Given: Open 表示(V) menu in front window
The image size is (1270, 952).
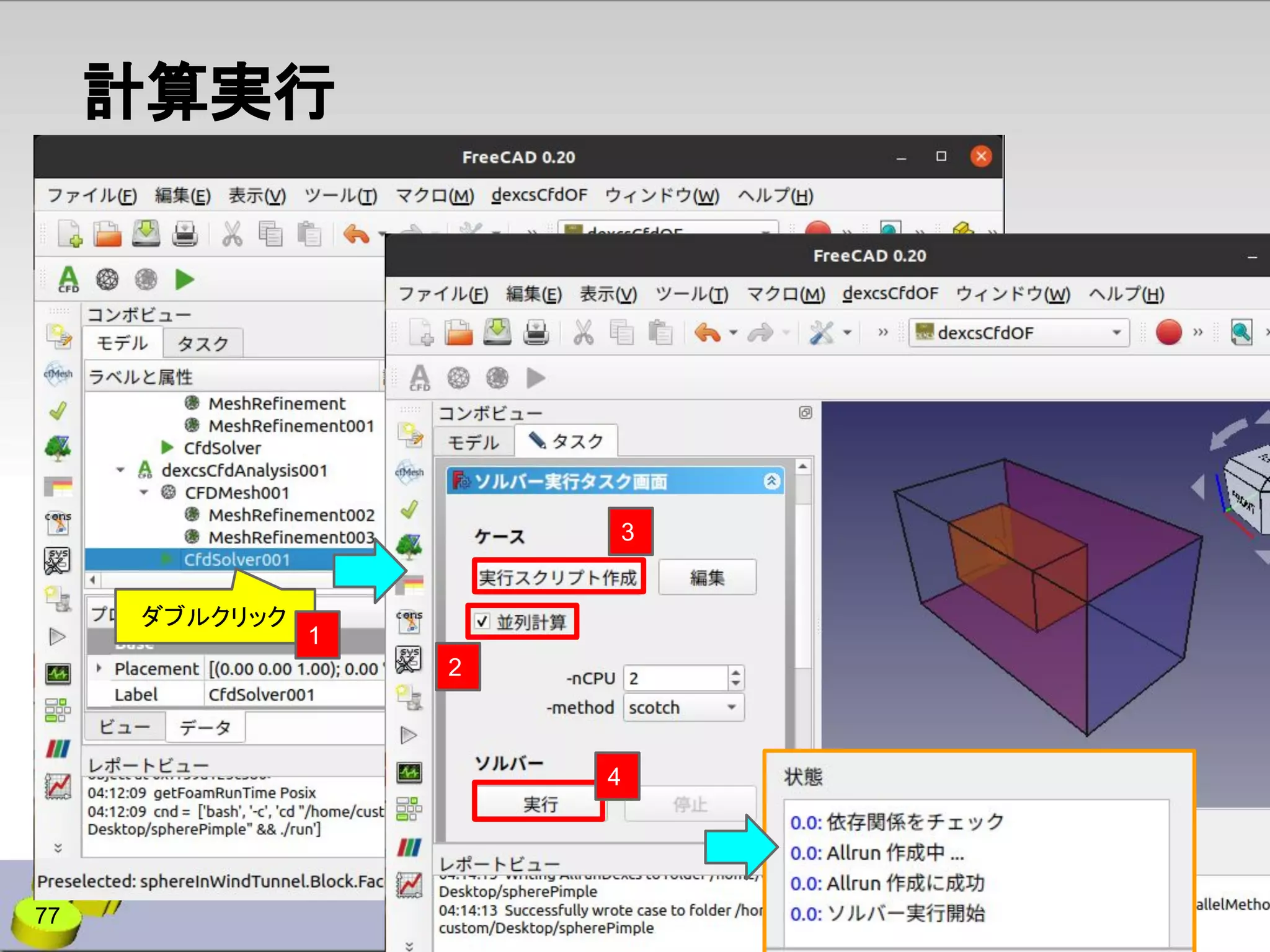Looking at the screenshot, I should (x=608, y=294).
